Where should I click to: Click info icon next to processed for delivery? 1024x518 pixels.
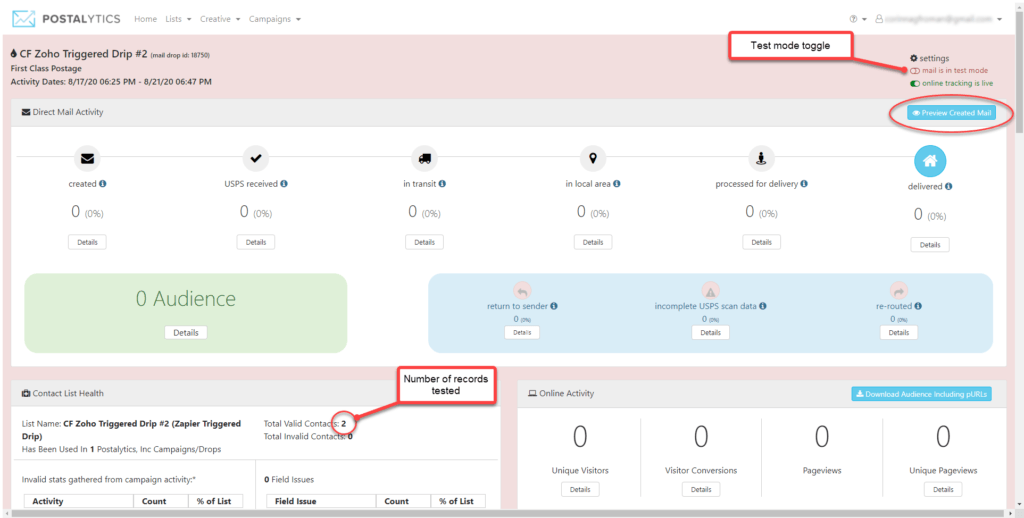[x=804, y=184]
